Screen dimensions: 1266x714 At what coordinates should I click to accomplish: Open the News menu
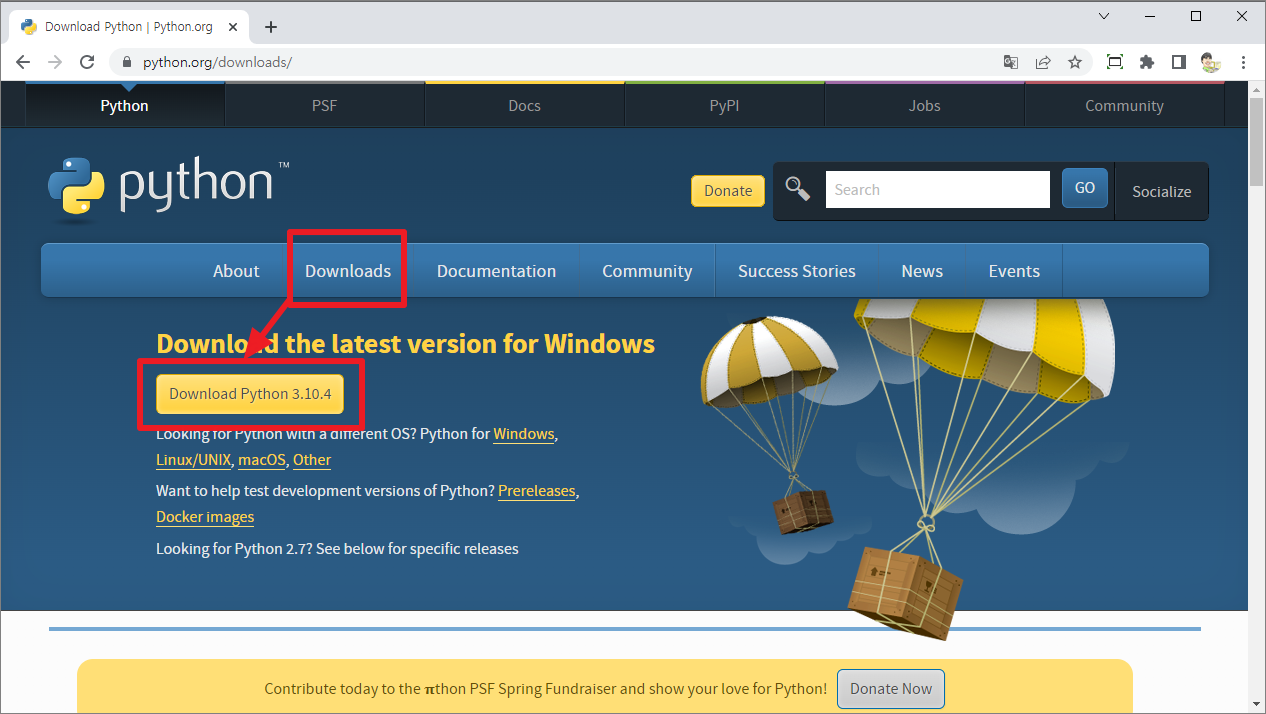click(x=922, y=271)
